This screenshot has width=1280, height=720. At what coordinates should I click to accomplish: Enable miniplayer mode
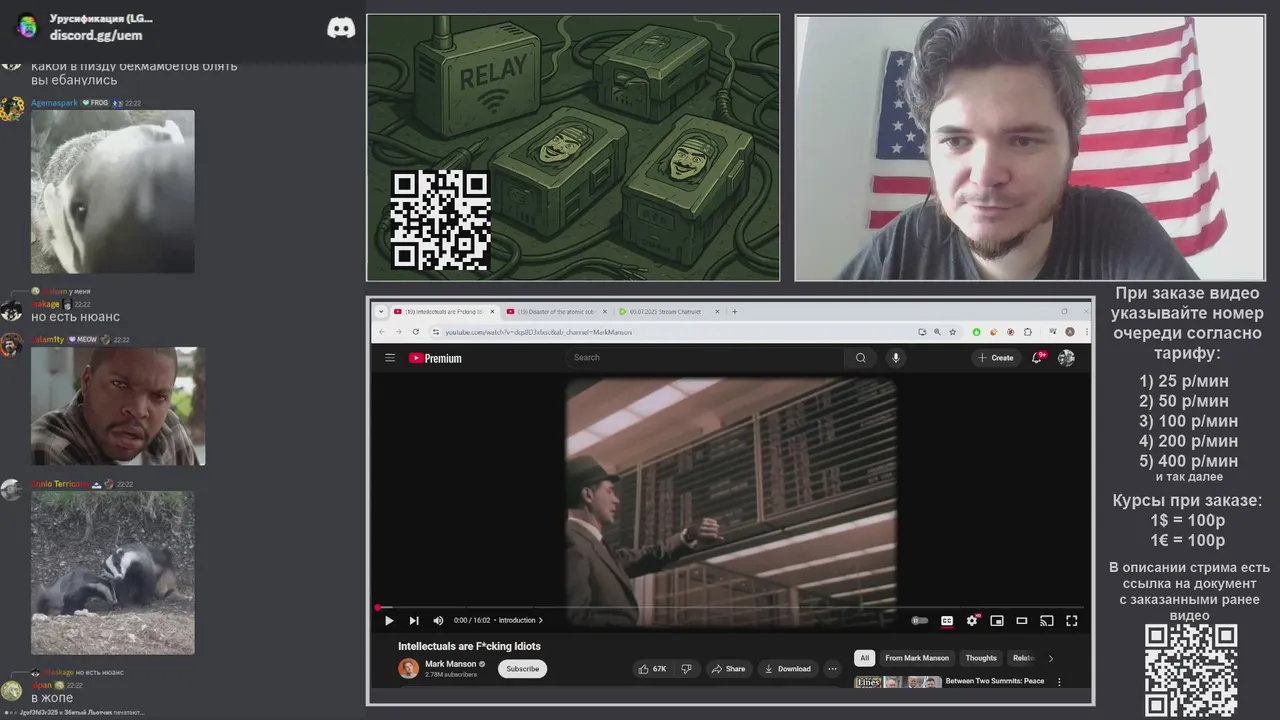click(x=997, y=620)
